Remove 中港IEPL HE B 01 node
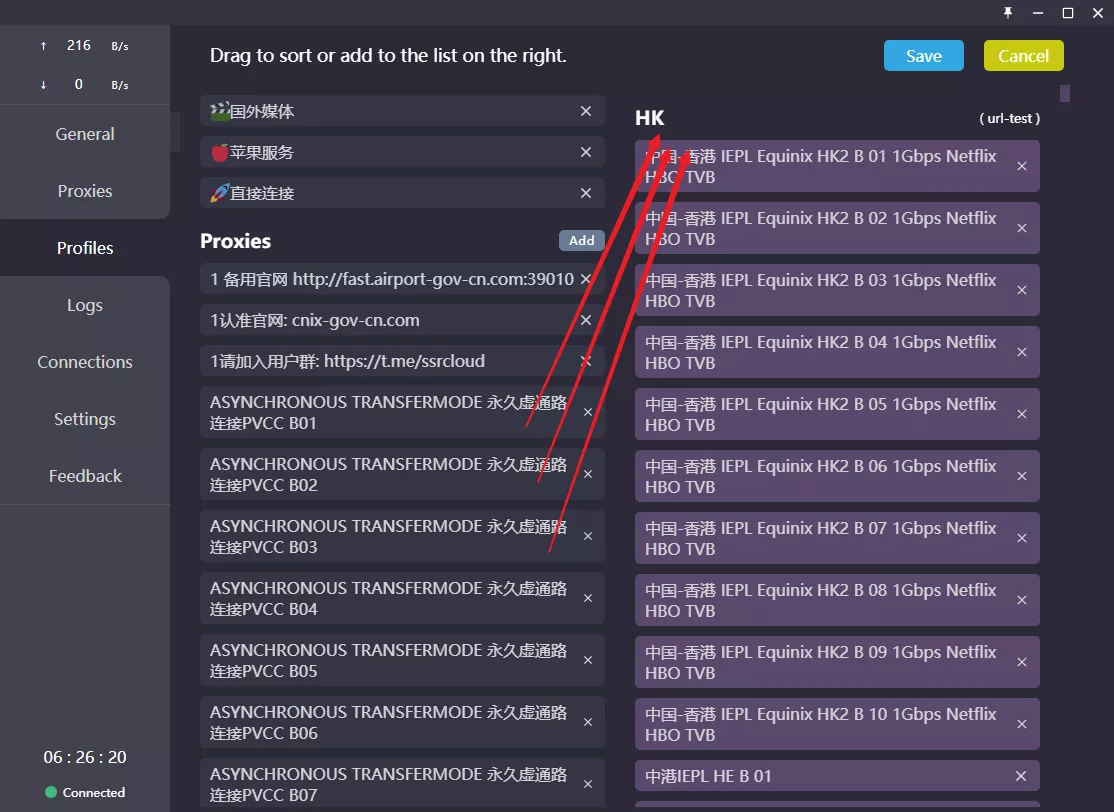This screenshot has width=1114, height=812. [1021, 776]
